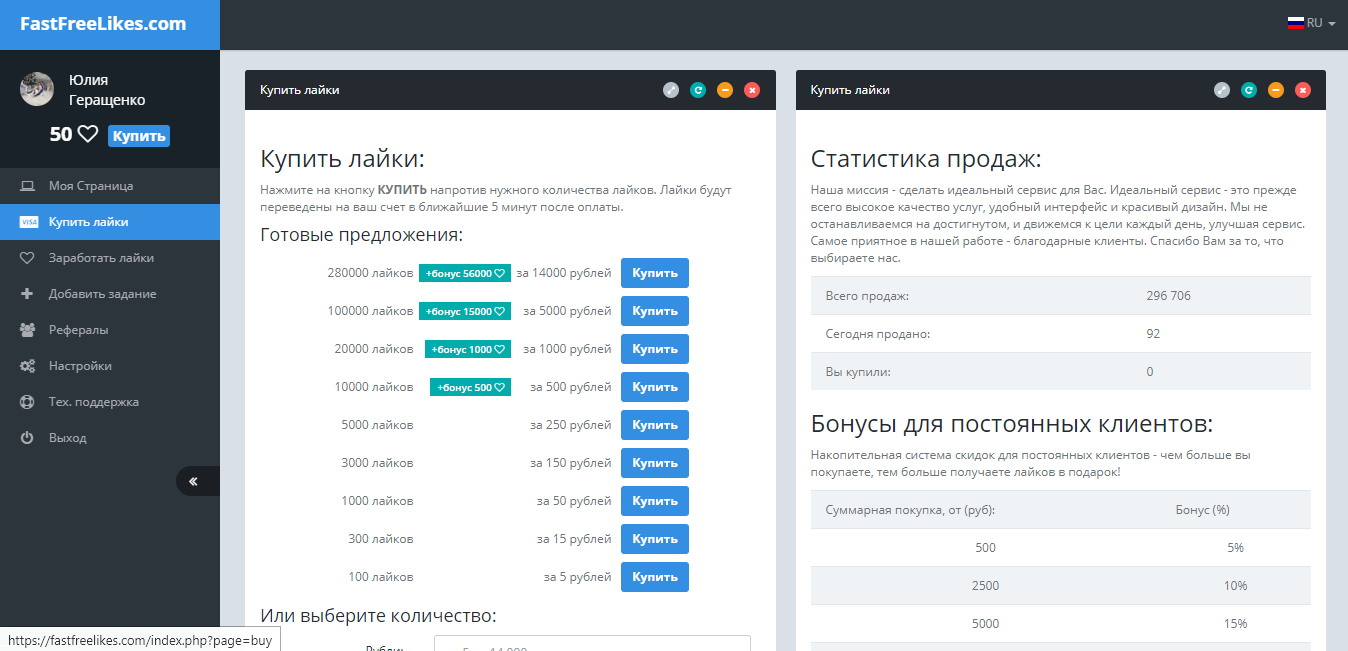Click the plus icon beside Добавить задание

(30, 293)
